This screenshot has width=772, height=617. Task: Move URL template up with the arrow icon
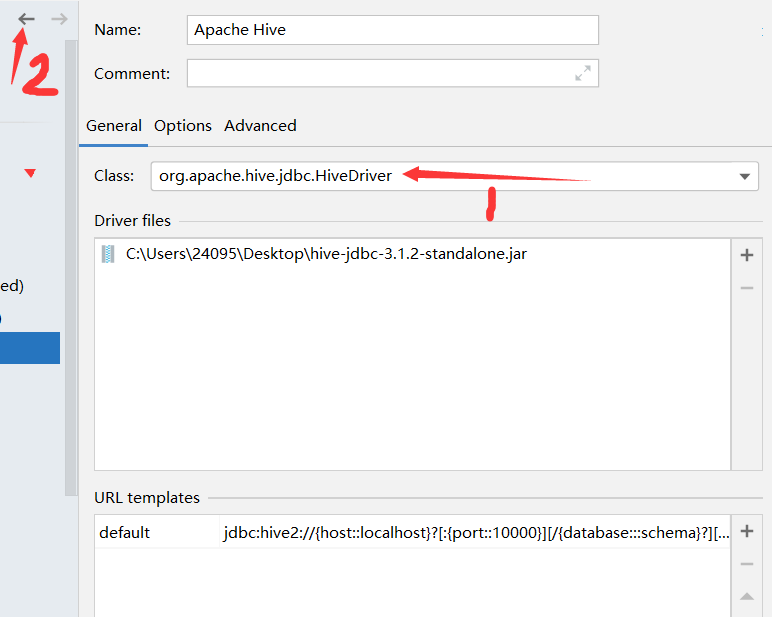[747, 596]
